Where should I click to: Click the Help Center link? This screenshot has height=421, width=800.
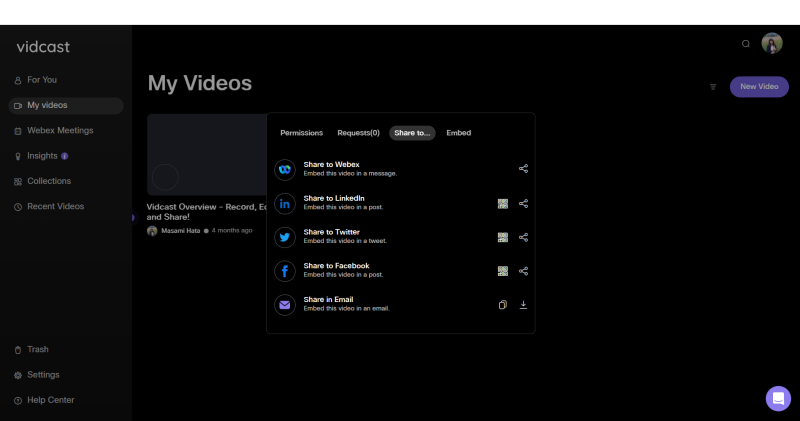coord(50,400)
